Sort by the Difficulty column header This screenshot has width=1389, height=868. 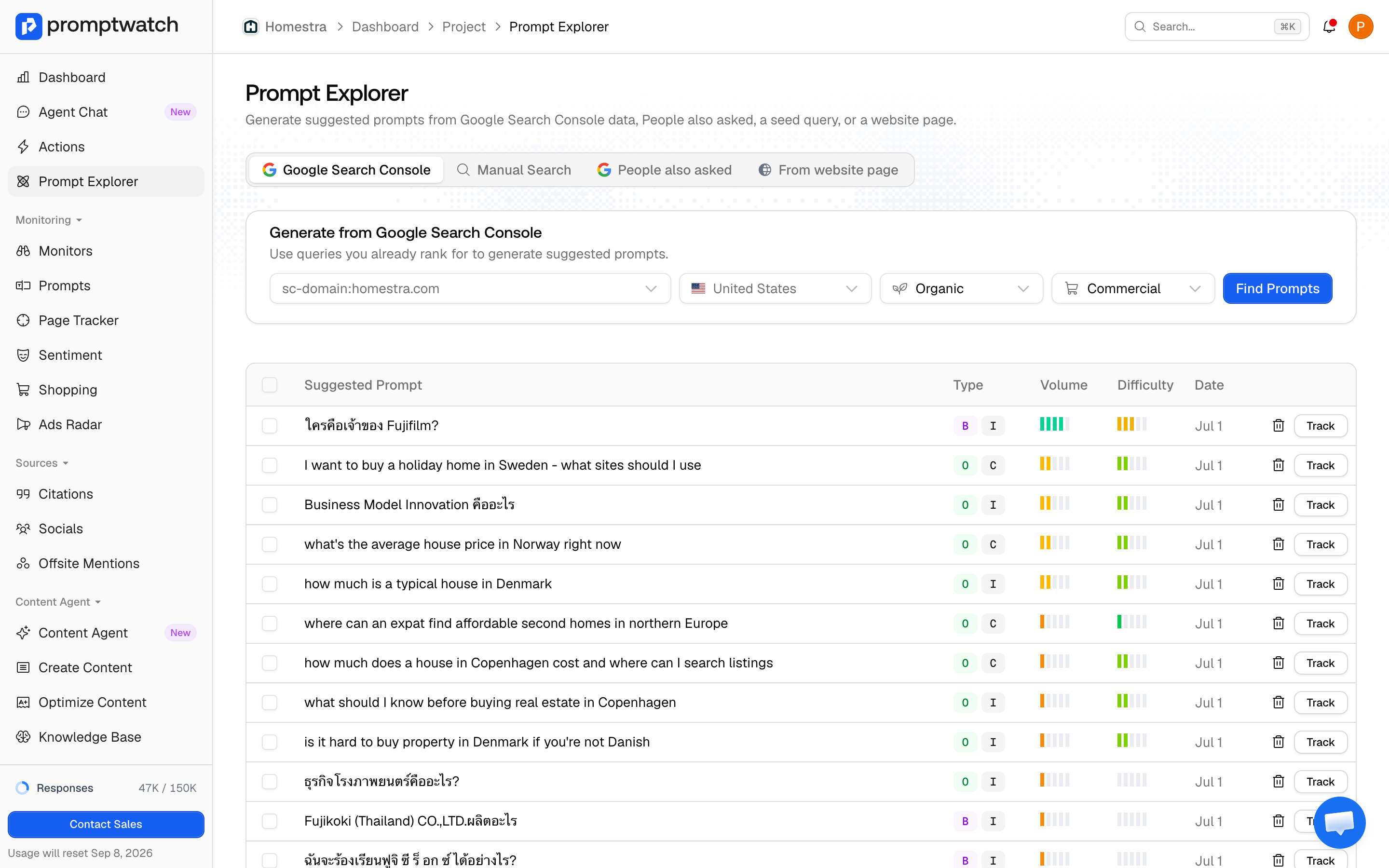pyautogui.click(x=1145, y=385)
